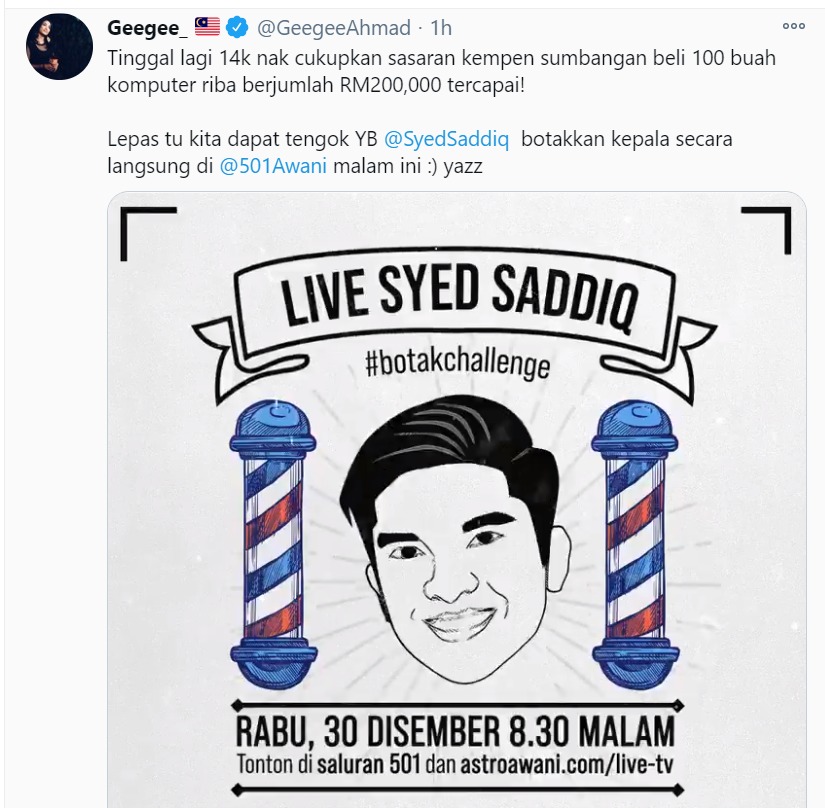Open the @GeegeeAhmad handle link

(x=334, y=28)
